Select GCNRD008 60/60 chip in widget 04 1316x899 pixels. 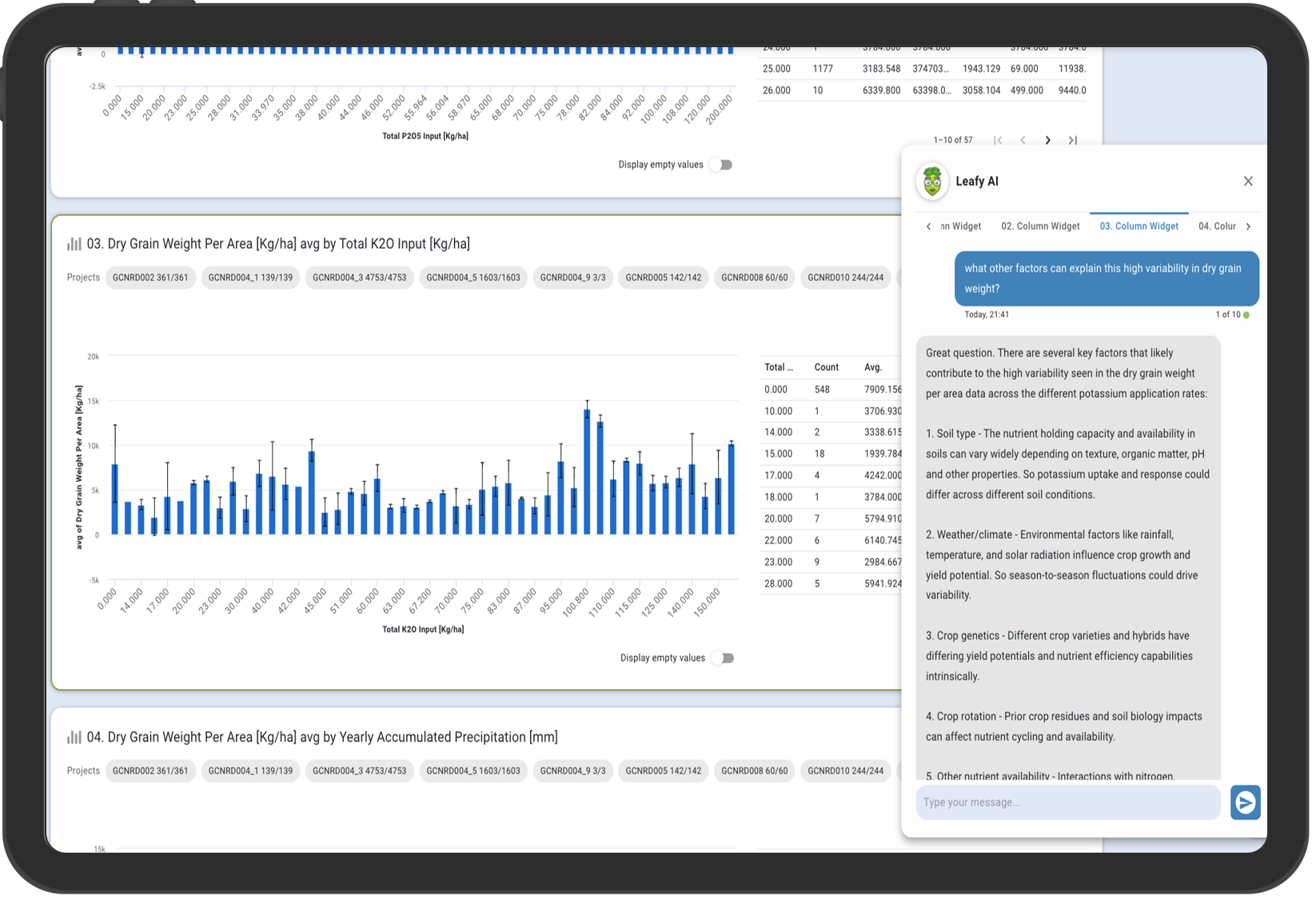coord(754,771)
